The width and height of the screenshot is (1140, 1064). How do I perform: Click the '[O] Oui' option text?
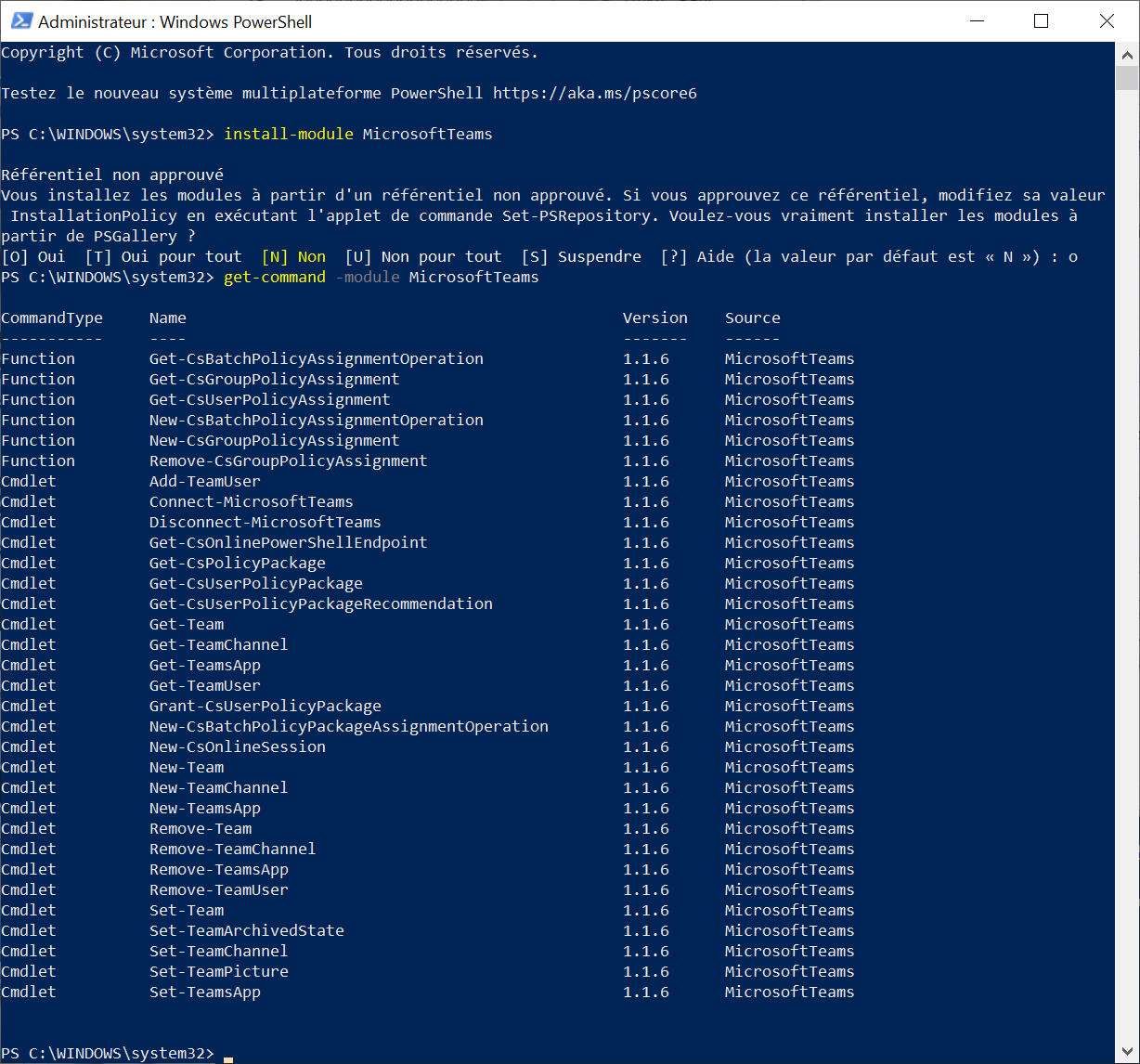33,256
